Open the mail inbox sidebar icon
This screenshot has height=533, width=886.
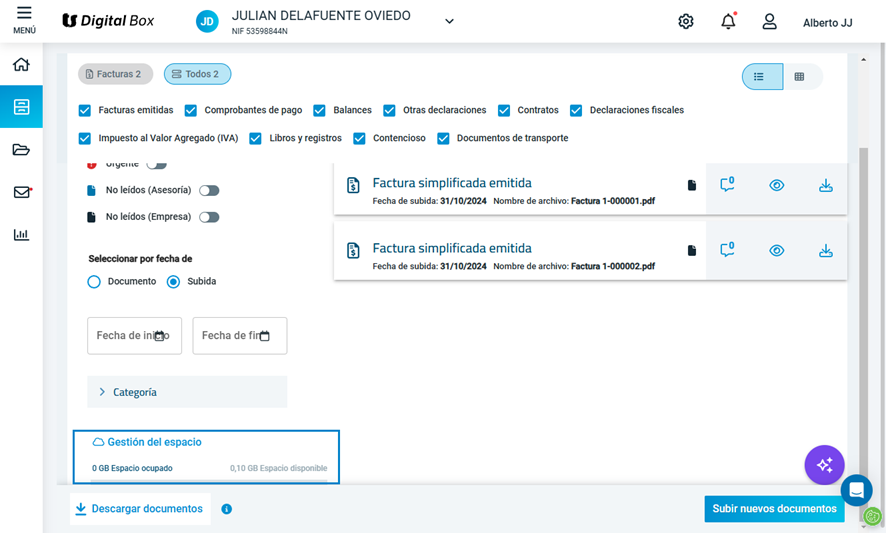(21, 192)
